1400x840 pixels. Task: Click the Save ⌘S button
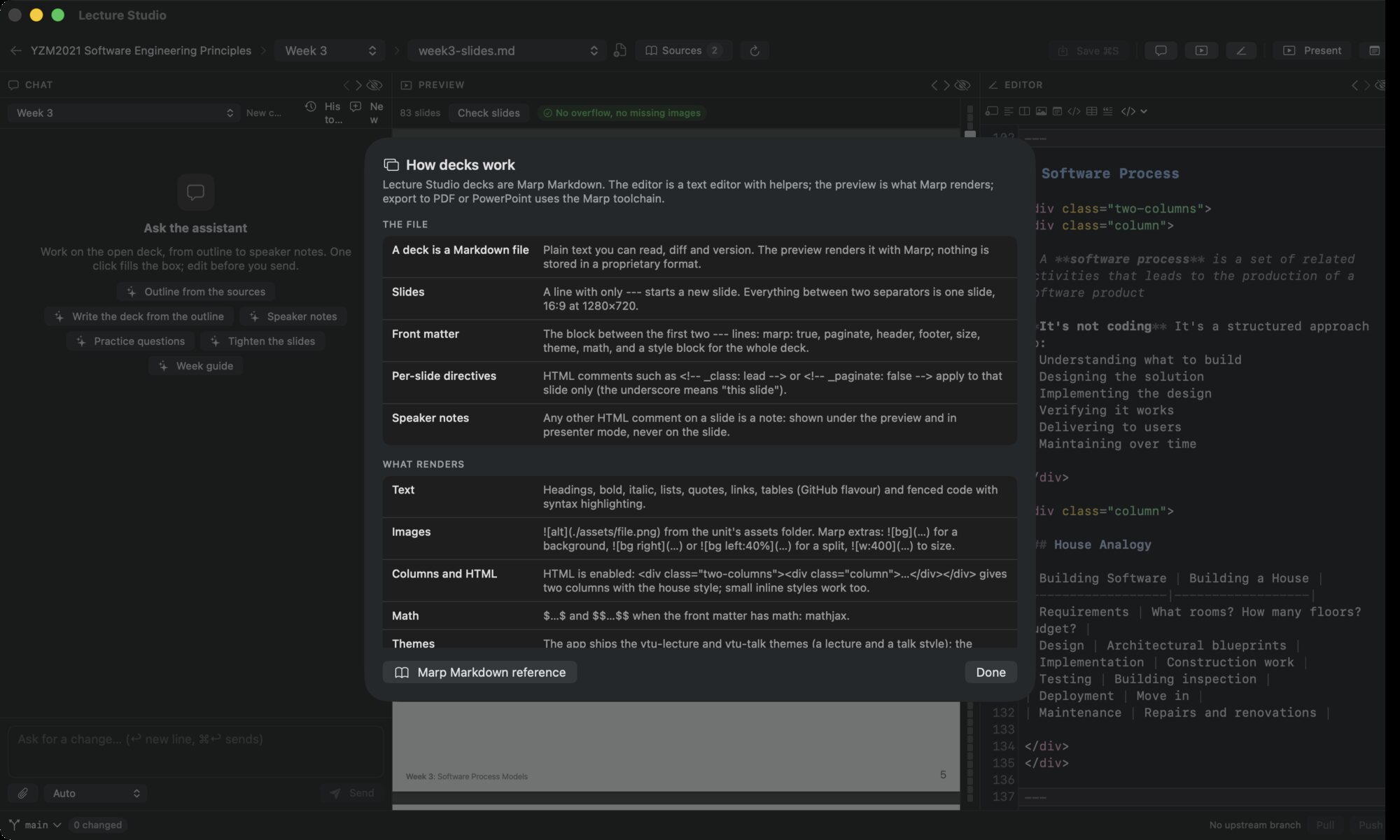[x=1088, y=50]
